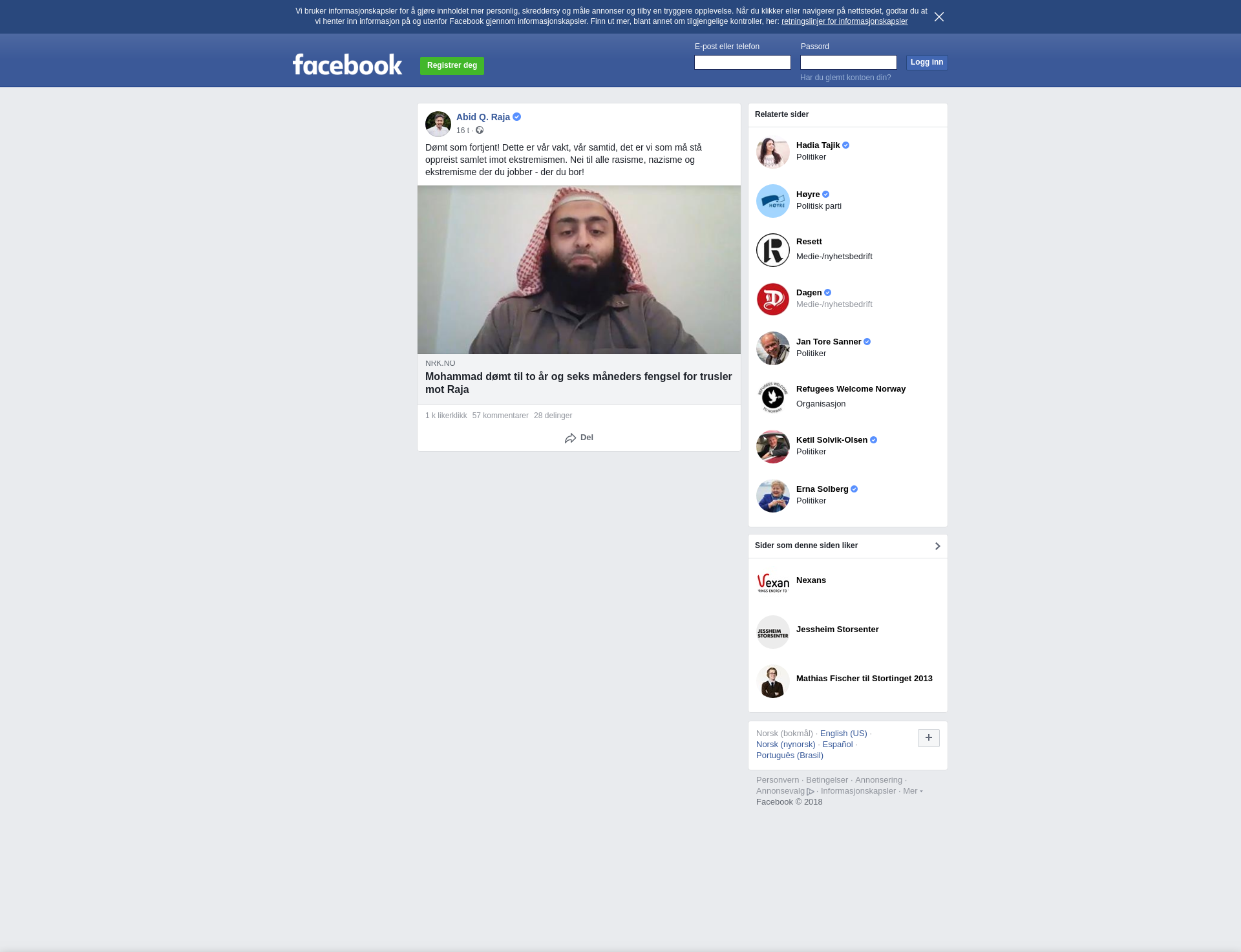Open Refugees Welcome Norway page link
Screen dimensions: 1241x952
[851, 389]
